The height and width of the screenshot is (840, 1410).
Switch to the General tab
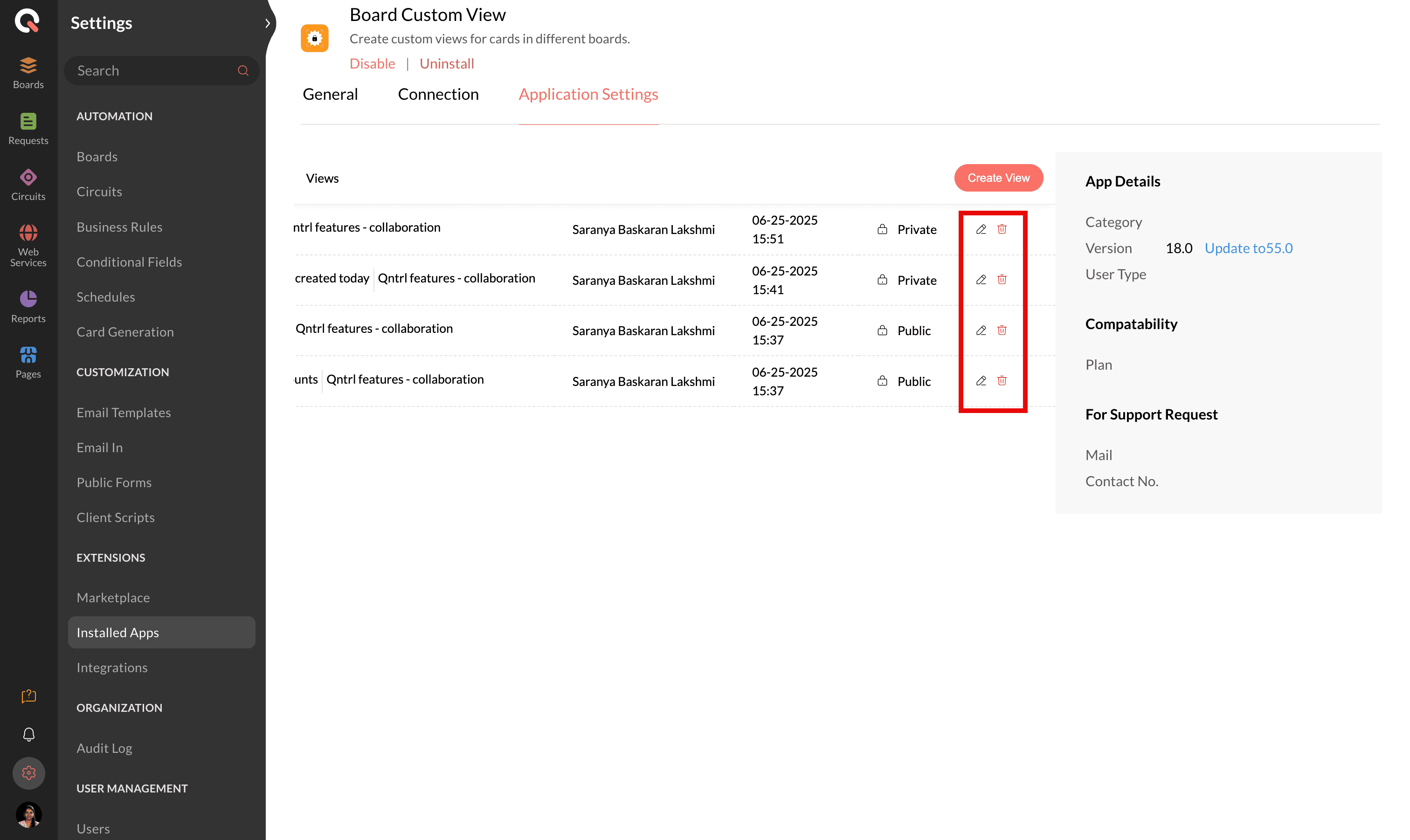(330, 94)
